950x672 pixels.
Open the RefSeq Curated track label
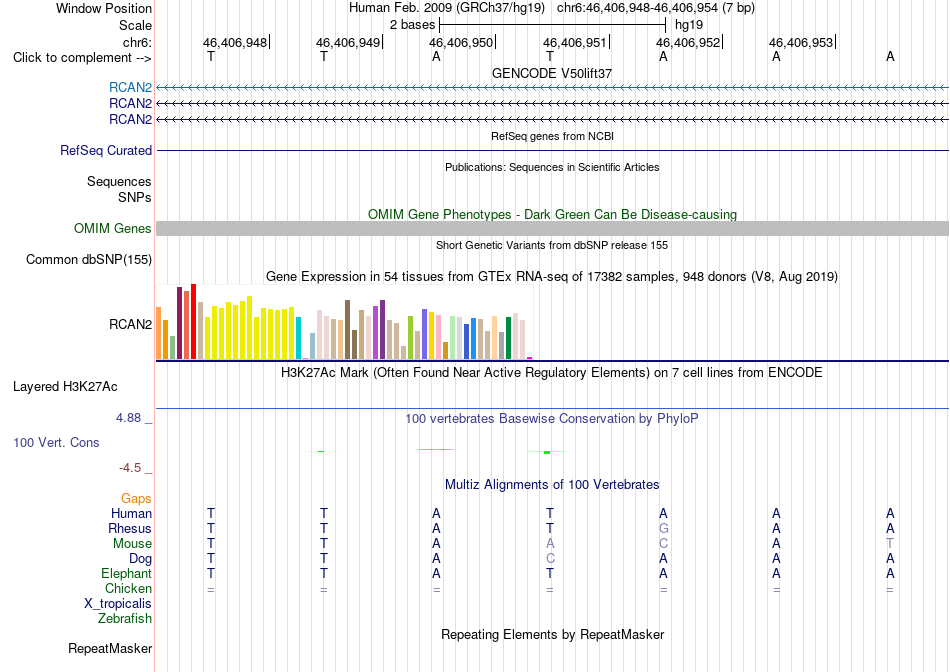pos(106,150)
